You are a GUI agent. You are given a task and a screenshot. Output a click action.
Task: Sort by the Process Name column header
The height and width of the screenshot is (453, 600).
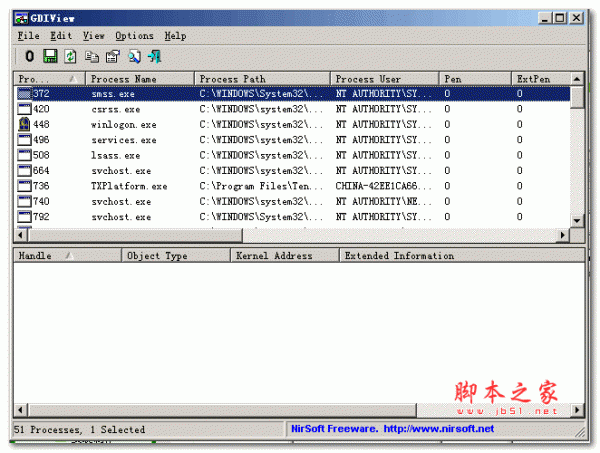[140, 79]
